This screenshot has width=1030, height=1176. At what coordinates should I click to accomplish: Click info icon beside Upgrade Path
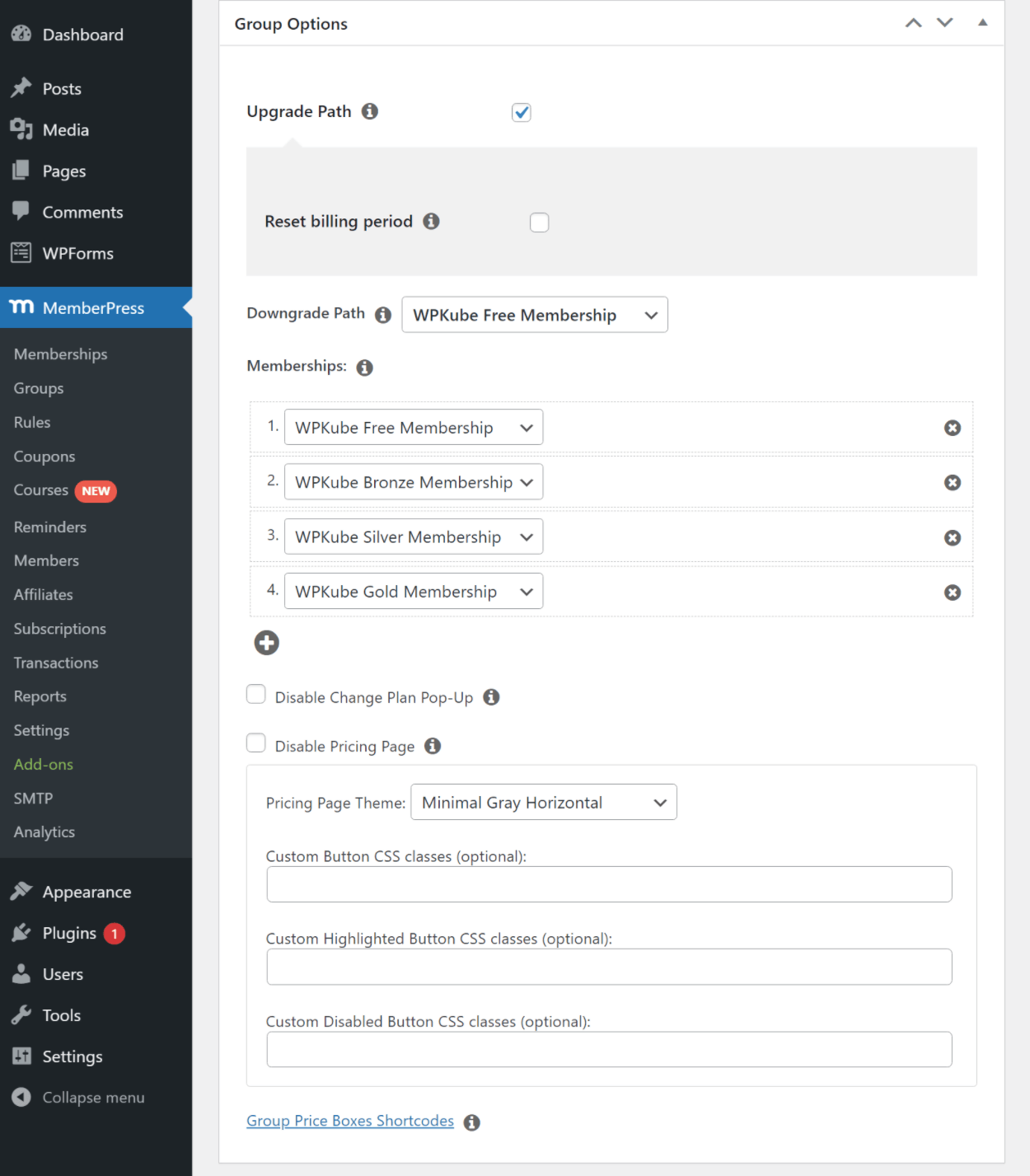pyautogui.click(x=370, y=111)
